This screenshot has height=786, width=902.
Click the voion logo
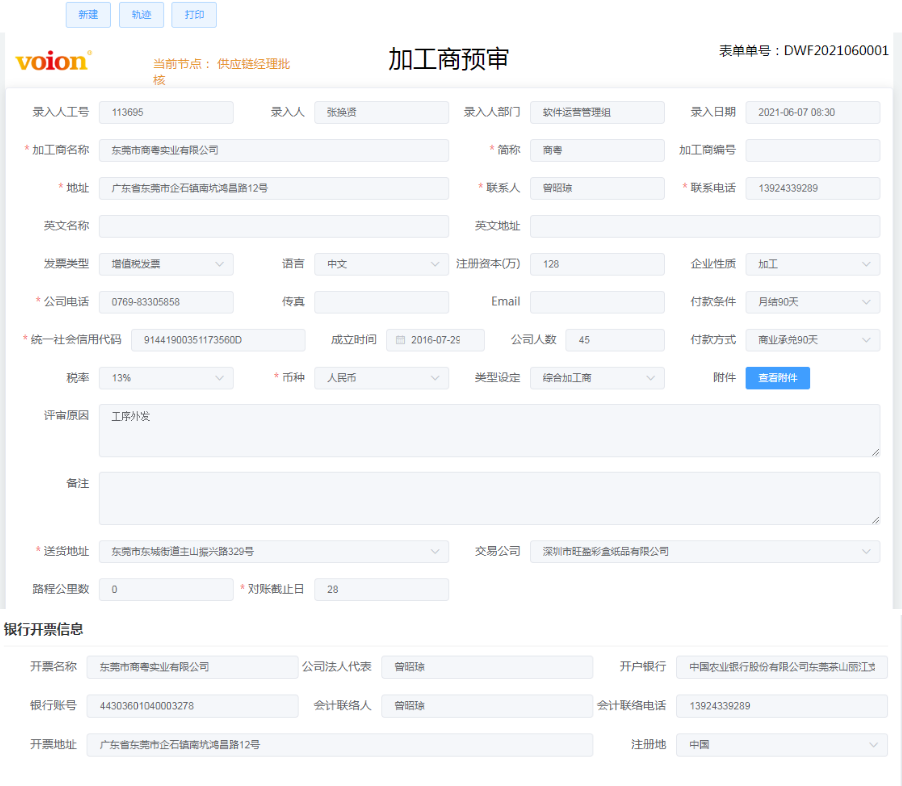[x=53, y=61]
